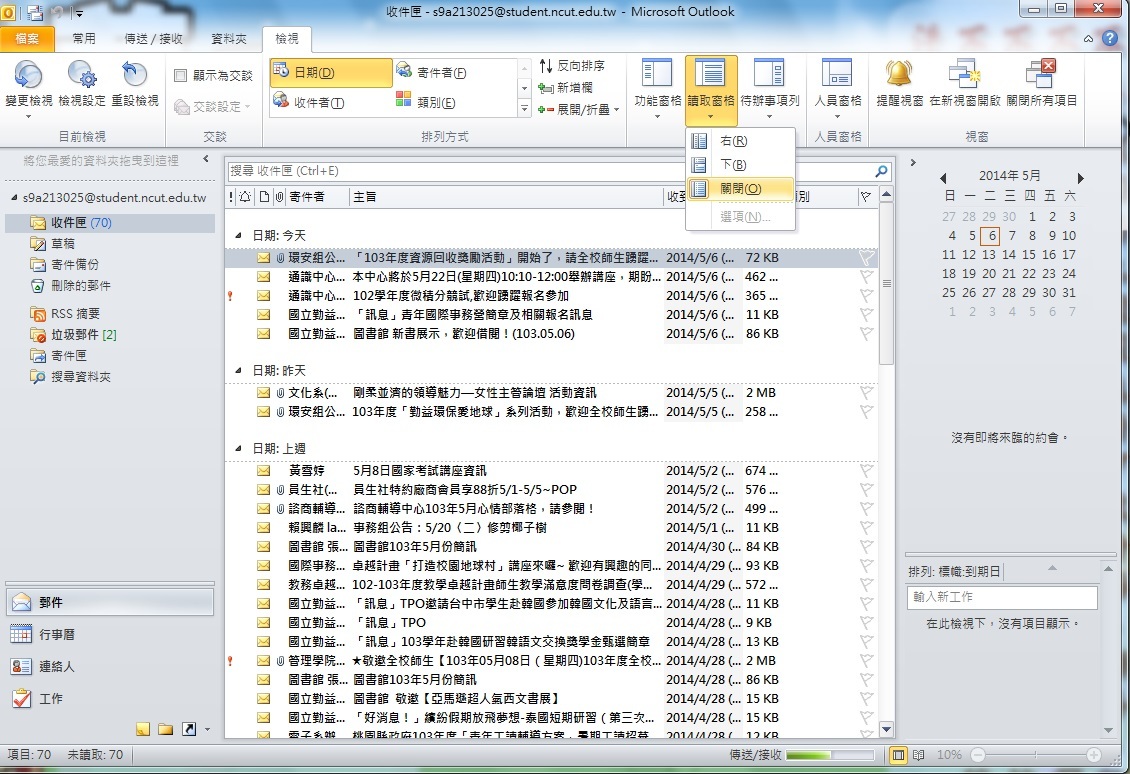Click the Folder List icon in navigation footer
1130x774 pixels.
pyautogui.click(x=166, y=729)
